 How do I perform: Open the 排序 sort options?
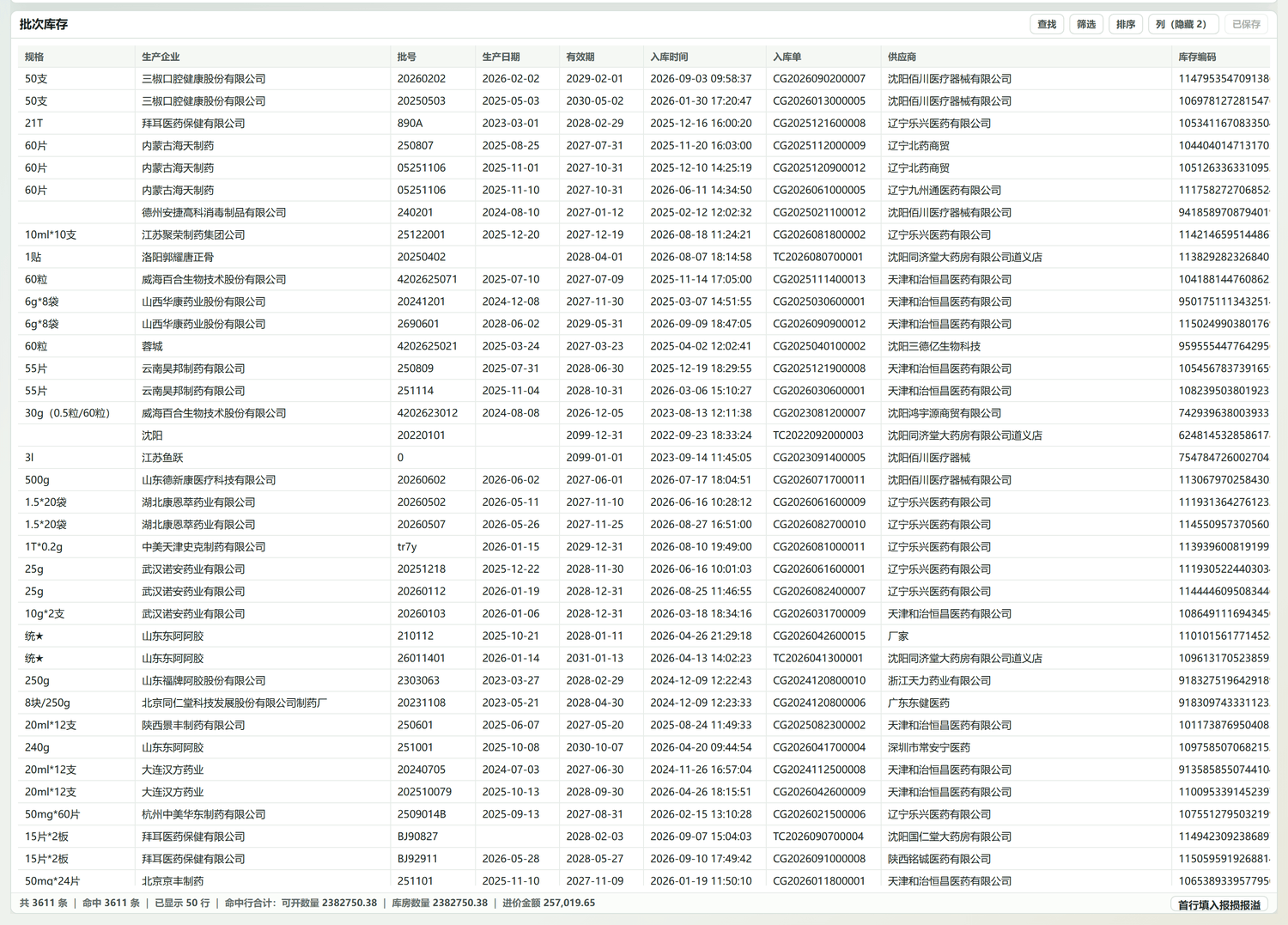coord(1126,24)
